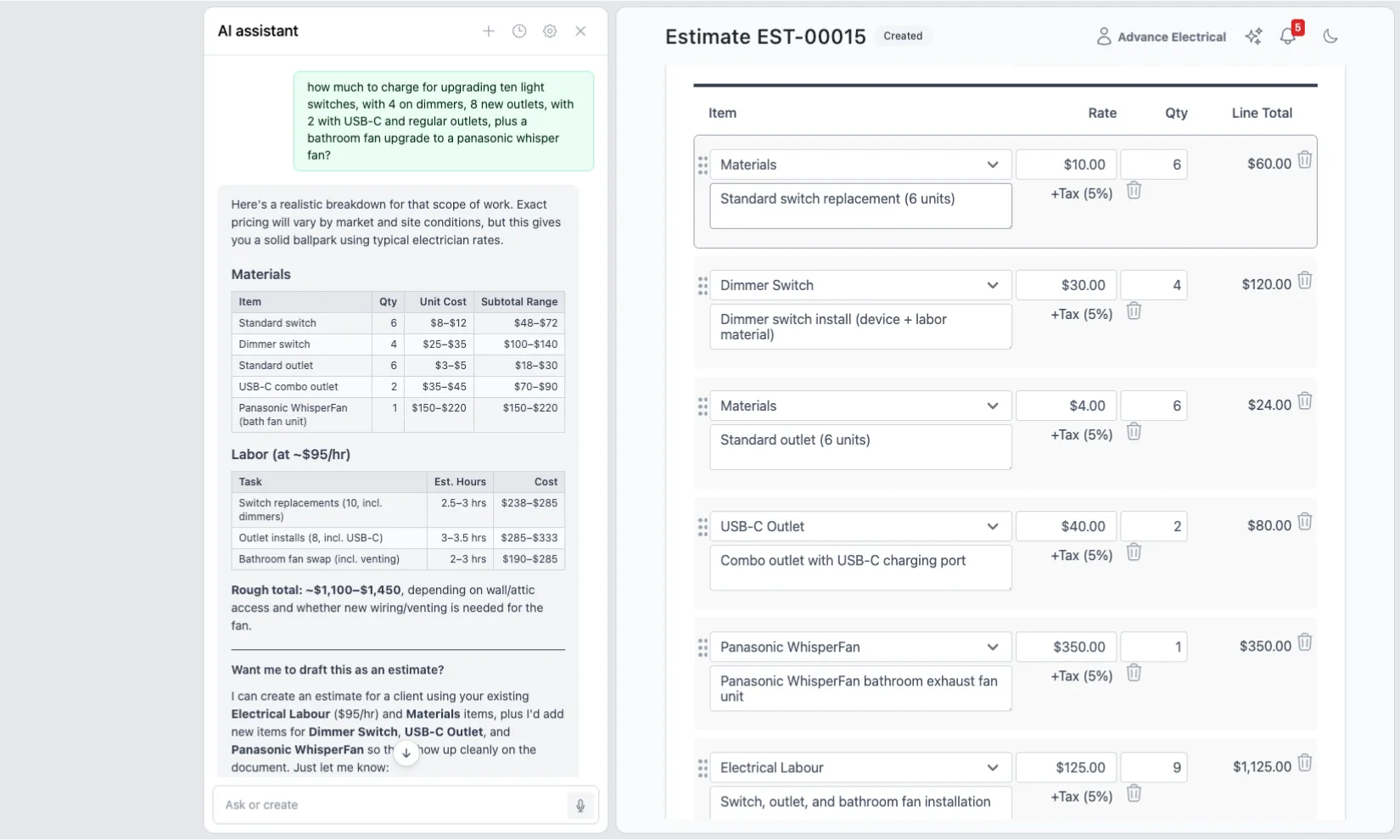The image size is (1400, 840).
Task: Edit the quantity field showing 9
Action: tap(1154, 767)
